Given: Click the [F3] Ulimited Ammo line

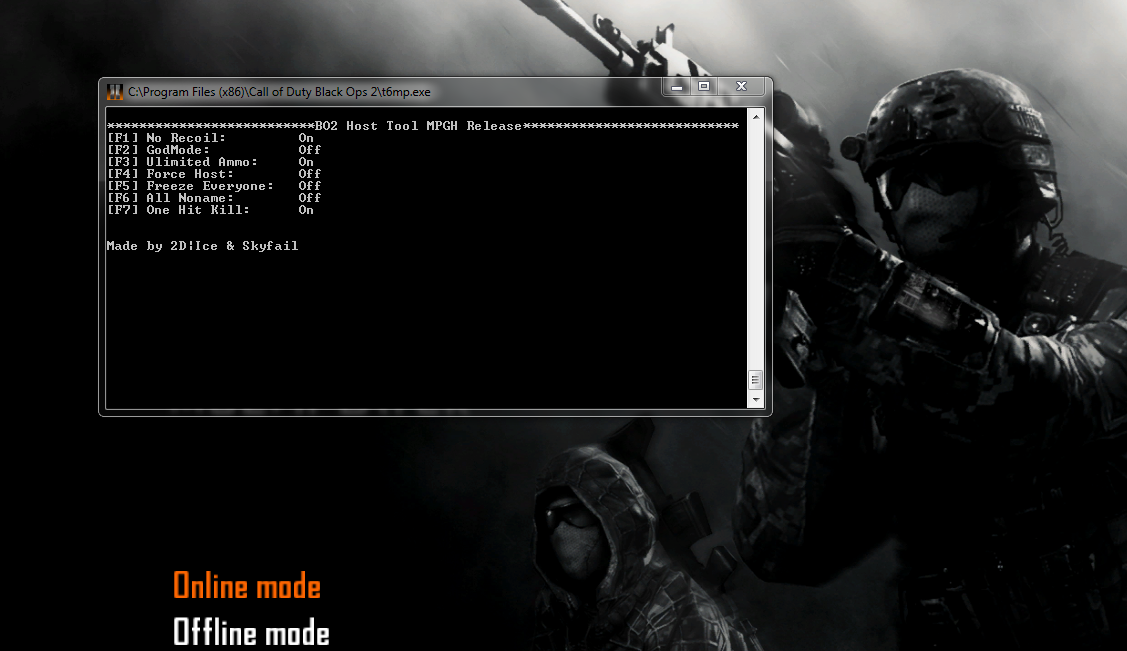Looking at the screenshot, I should click(x=210, y=162).
